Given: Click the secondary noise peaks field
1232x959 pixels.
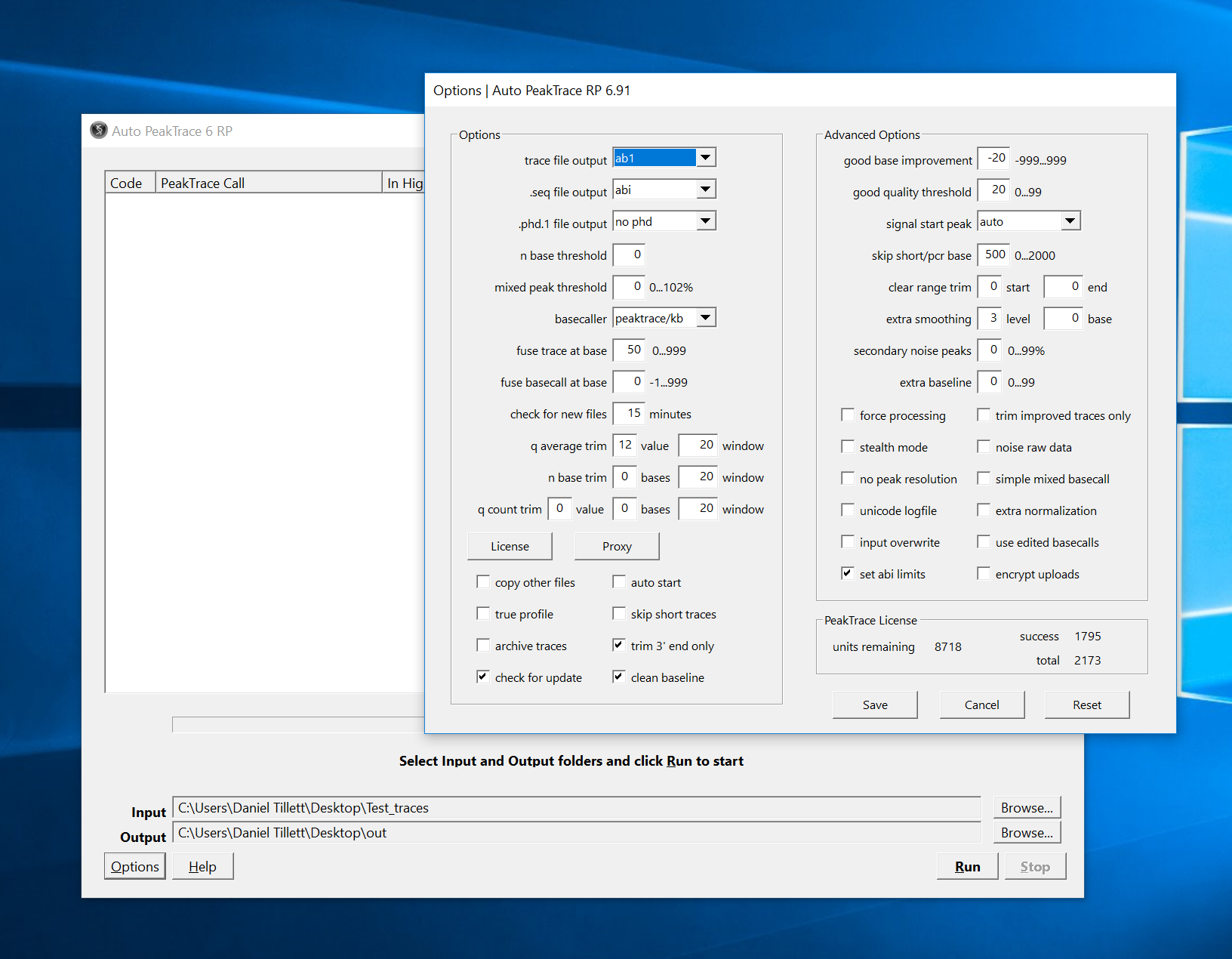Looking at the screenshot, I should 989,350.
